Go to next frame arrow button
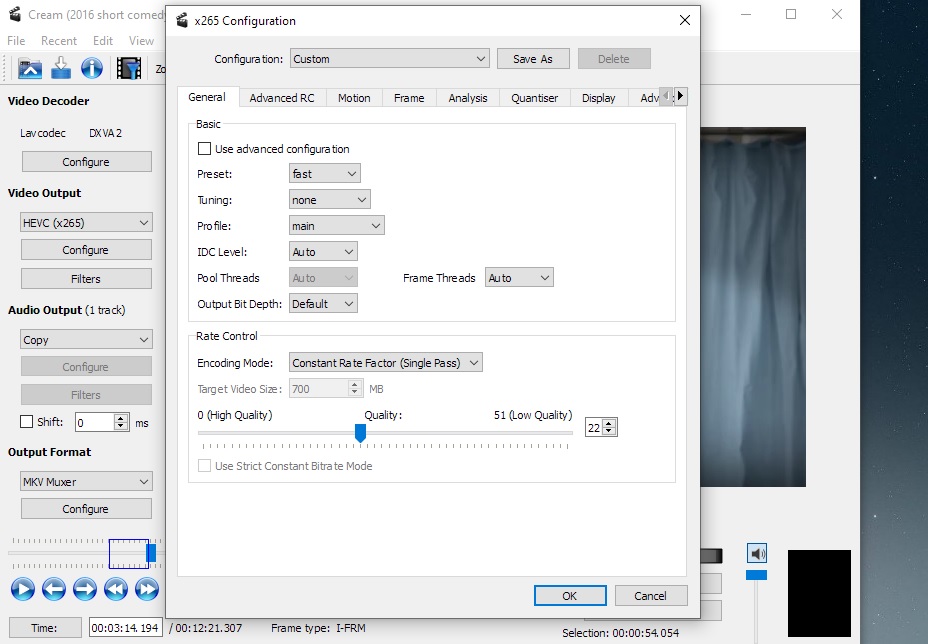The image size is (928, 644). point(85,590)
